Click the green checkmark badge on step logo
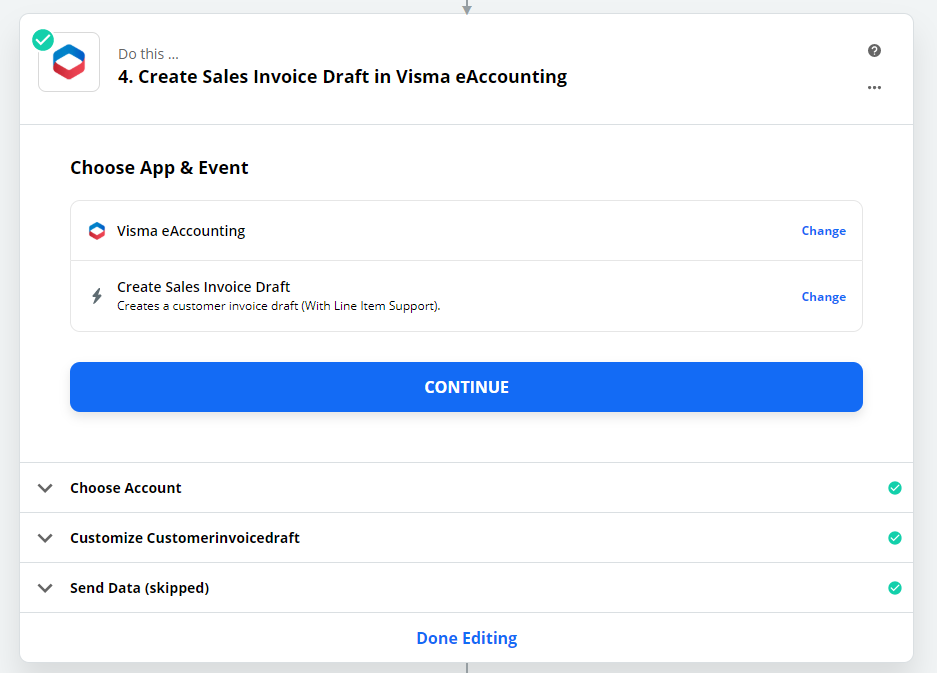Image resolution: width=937 pixels, height=673 pixels. (43, 40)
